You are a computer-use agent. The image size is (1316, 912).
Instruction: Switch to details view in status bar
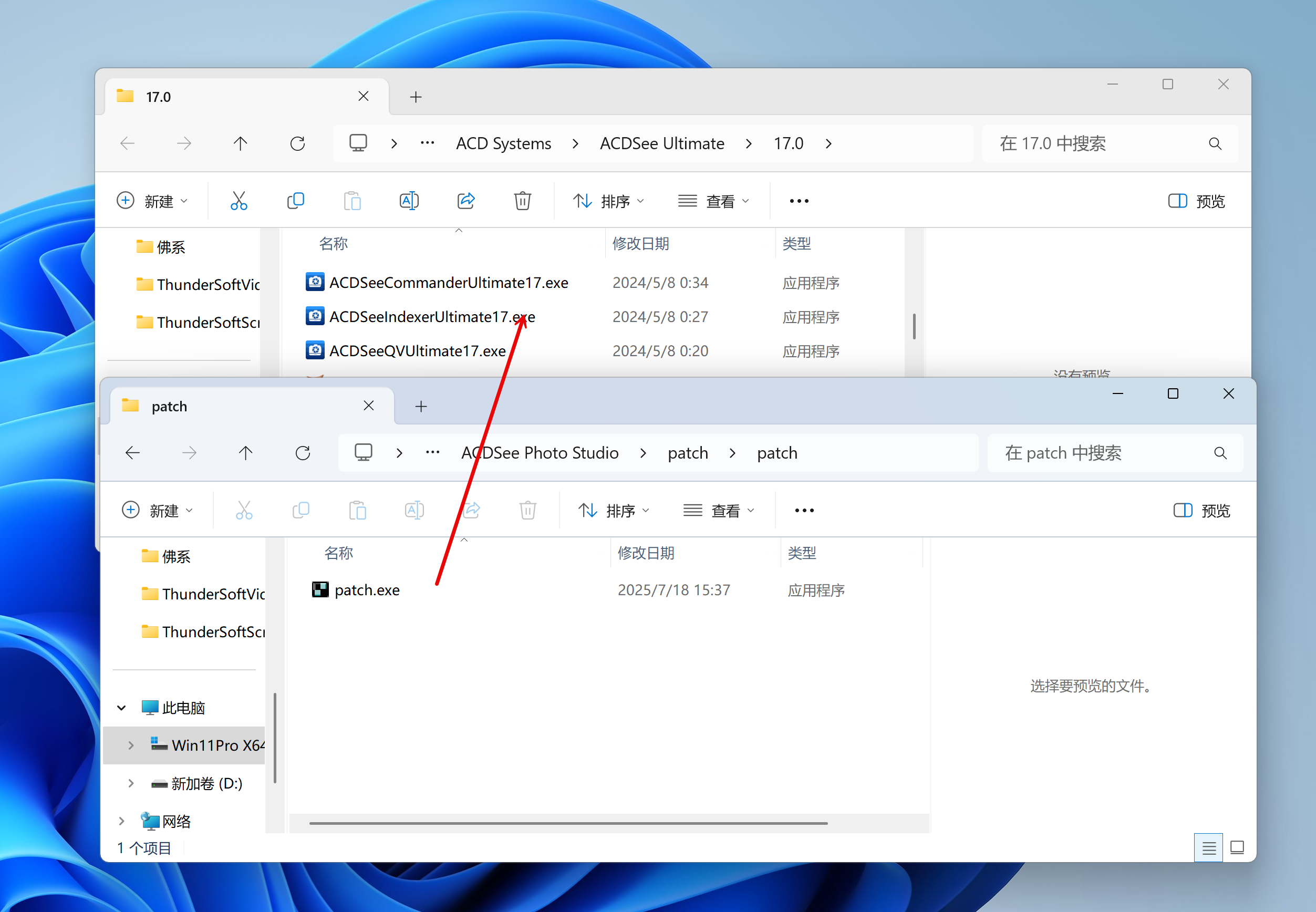pyautogui.click(x=1208, y=848)
